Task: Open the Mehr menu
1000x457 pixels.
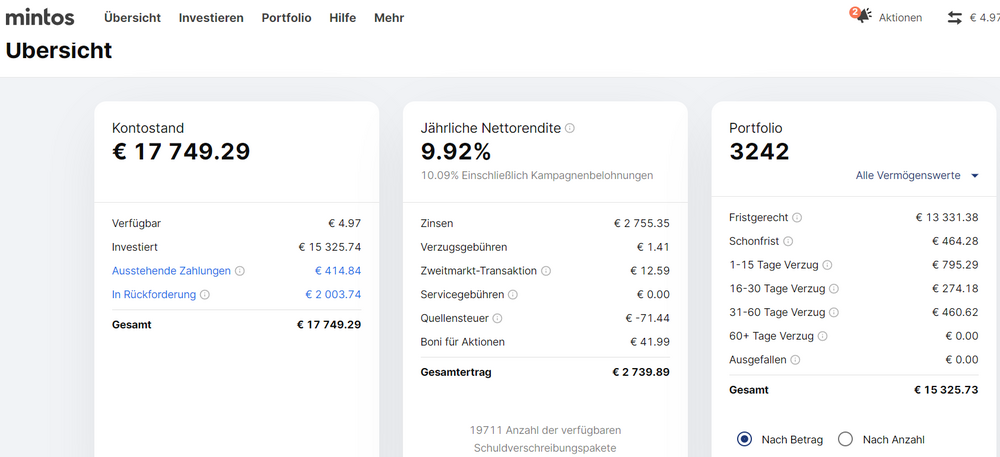Action: point(389,18)
